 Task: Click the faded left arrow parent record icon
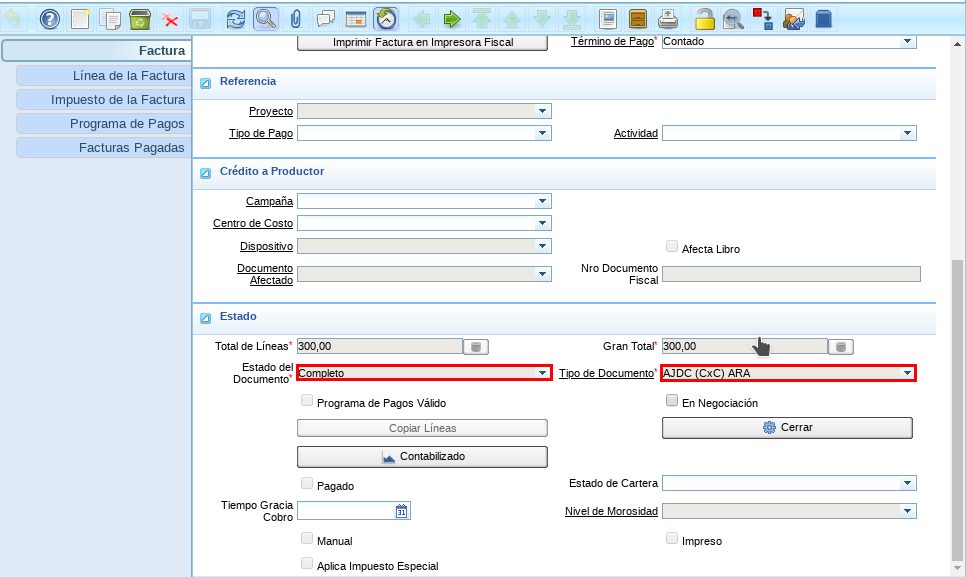[421, 19]
